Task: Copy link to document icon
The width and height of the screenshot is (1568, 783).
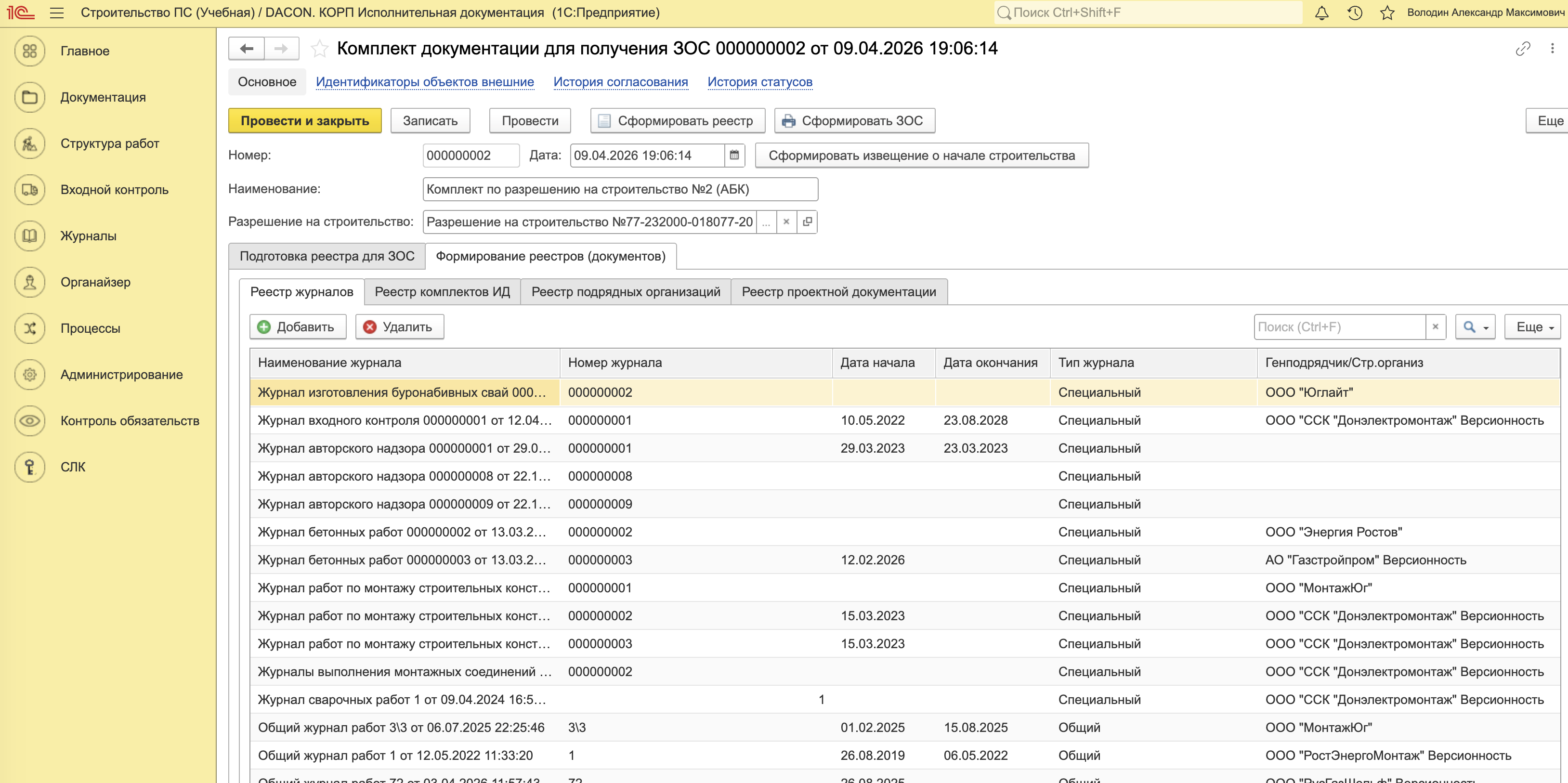Action: 1522,49
